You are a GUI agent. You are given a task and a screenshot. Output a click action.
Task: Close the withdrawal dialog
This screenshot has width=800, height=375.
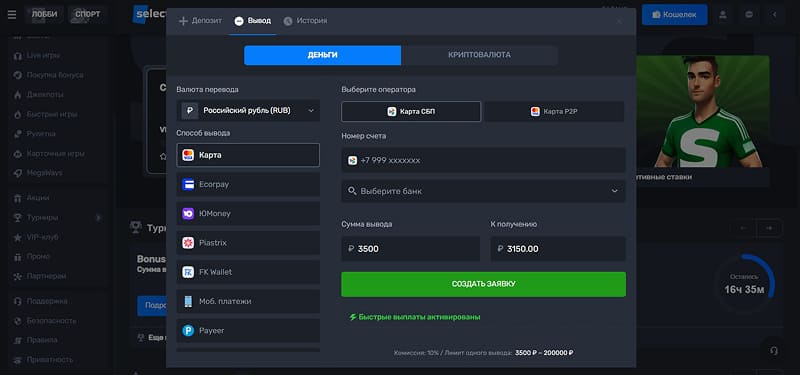point(619,21)
